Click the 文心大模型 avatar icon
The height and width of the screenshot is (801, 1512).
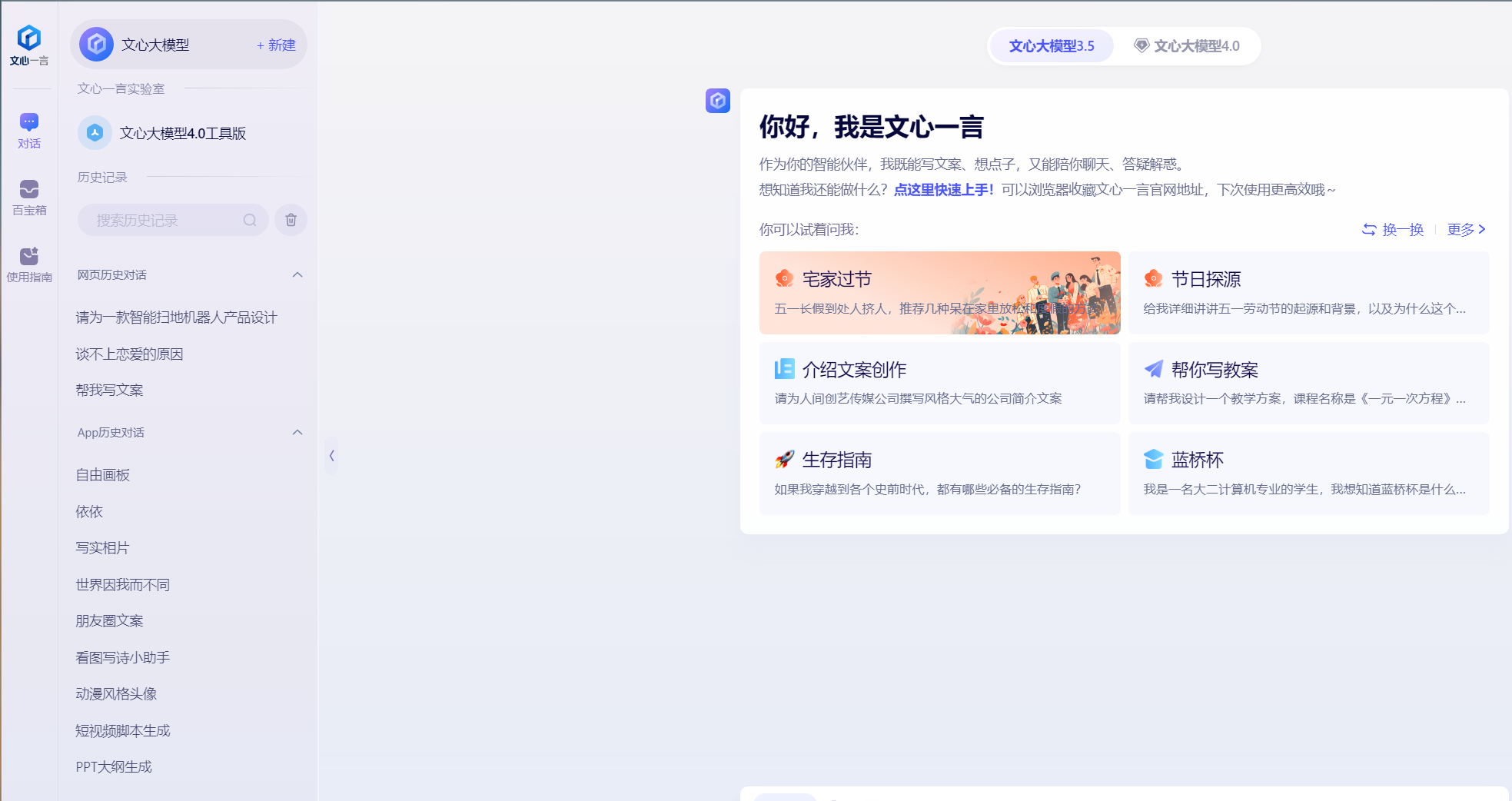[96, 45]
